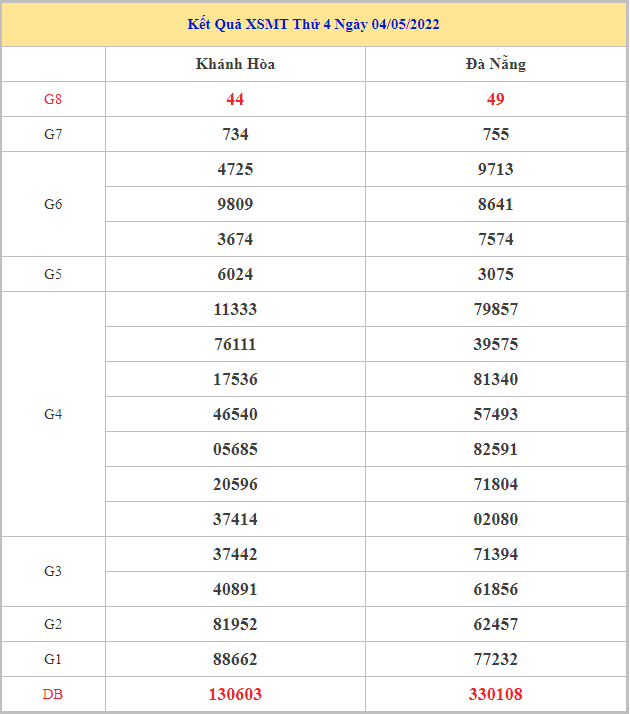Select the Khánh Hòa G4 number 17536
Image resolution: width=630 pixels, height=714 pixels.
coord(235,379)
